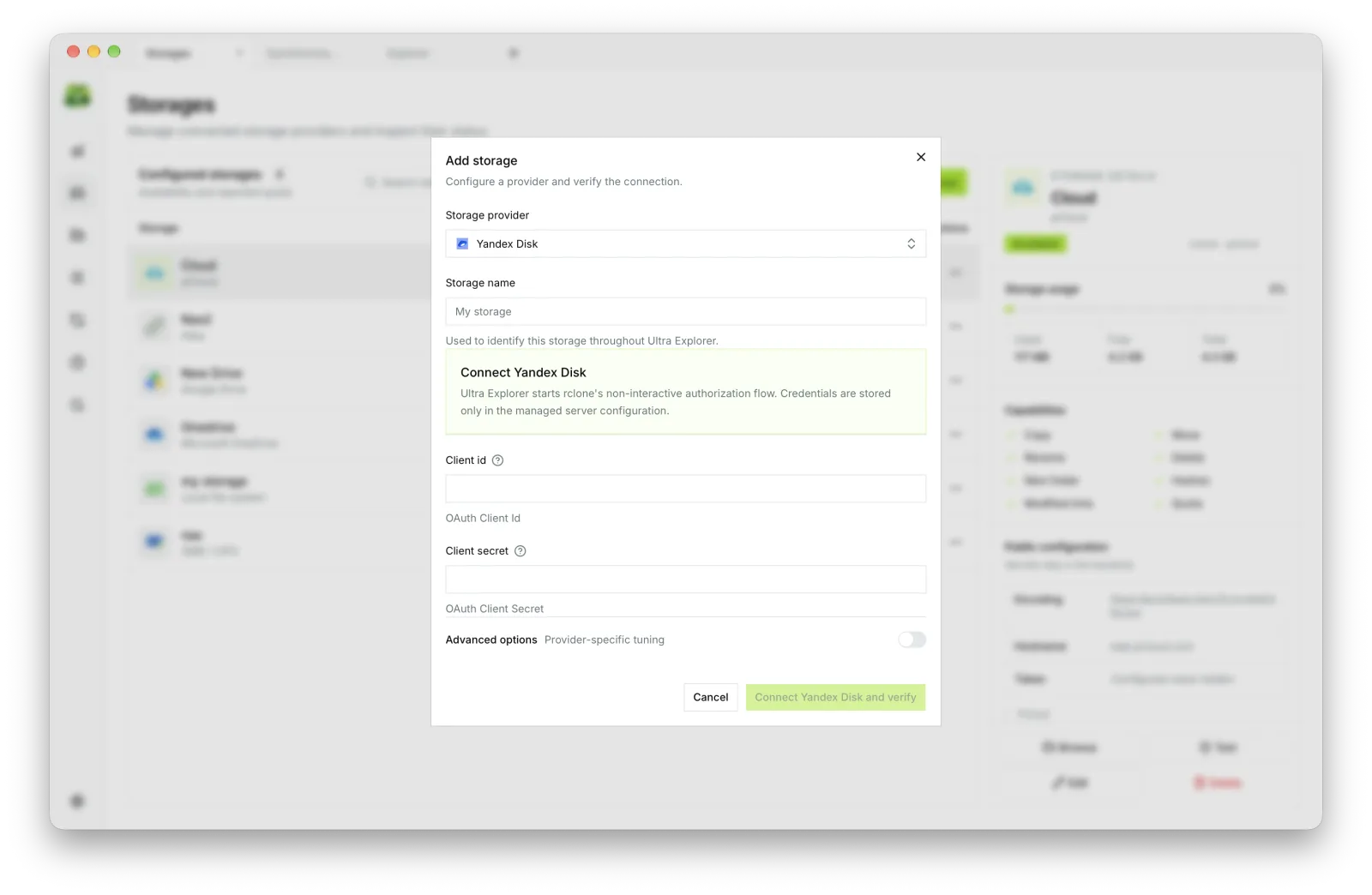The width and height of the screenshot is (1372, 895).
Task: Click the Yandex Disk provider icon in the selector
Action: [462, 243]
